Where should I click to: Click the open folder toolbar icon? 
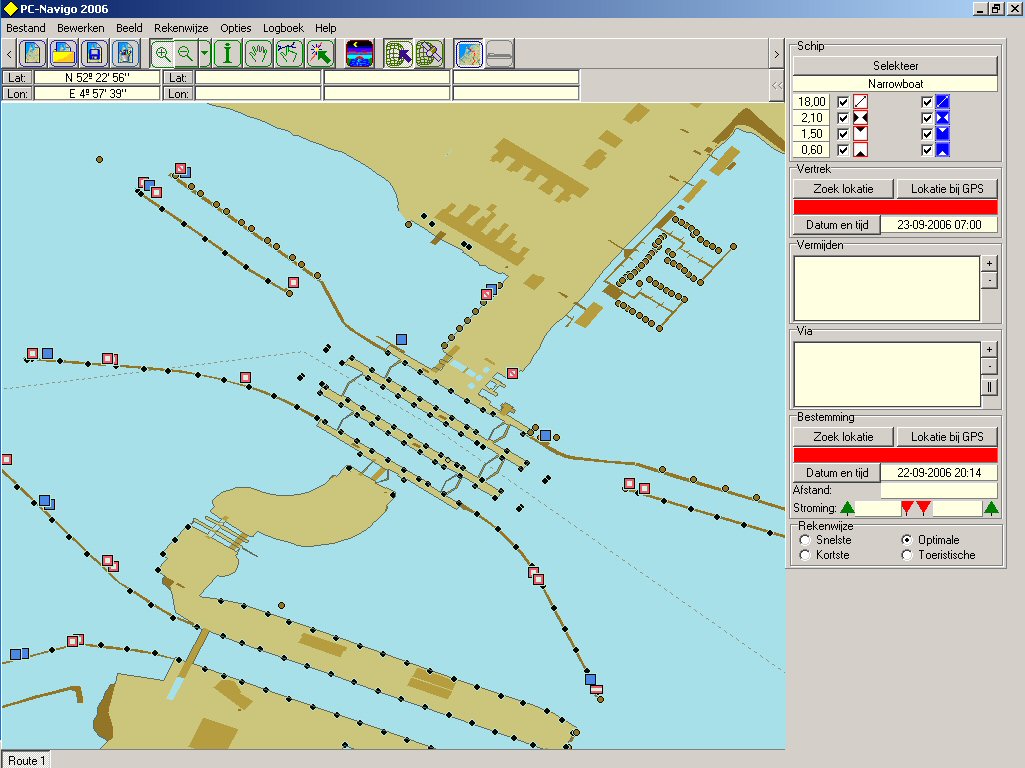(63, 54)
